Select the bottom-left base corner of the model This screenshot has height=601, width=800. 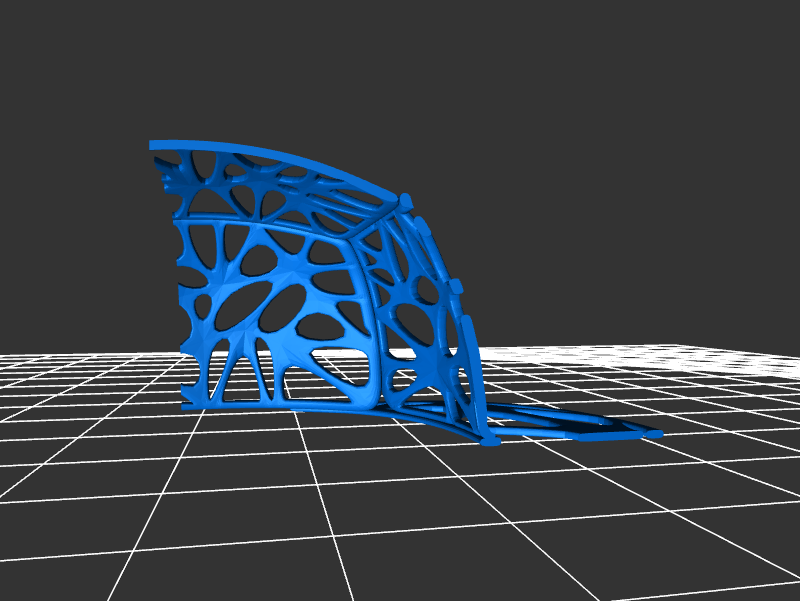[x=187, y=405]
